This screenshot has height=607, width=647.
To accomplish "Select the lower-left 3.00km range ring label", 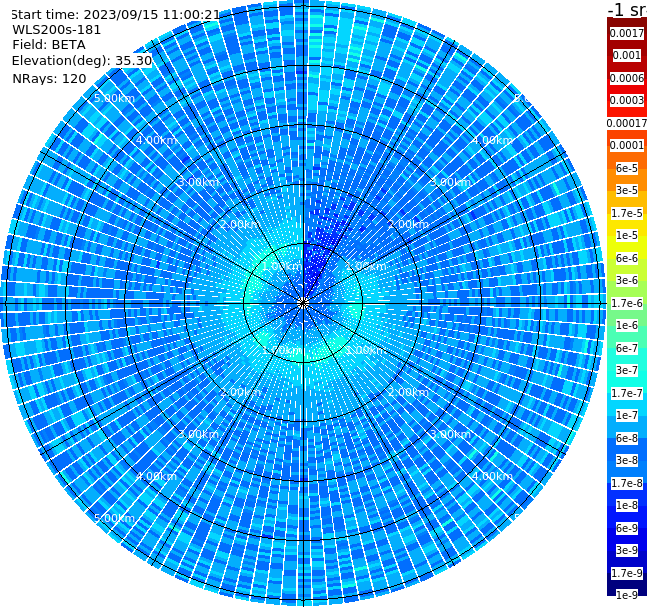I will click(x=198, y=434).
